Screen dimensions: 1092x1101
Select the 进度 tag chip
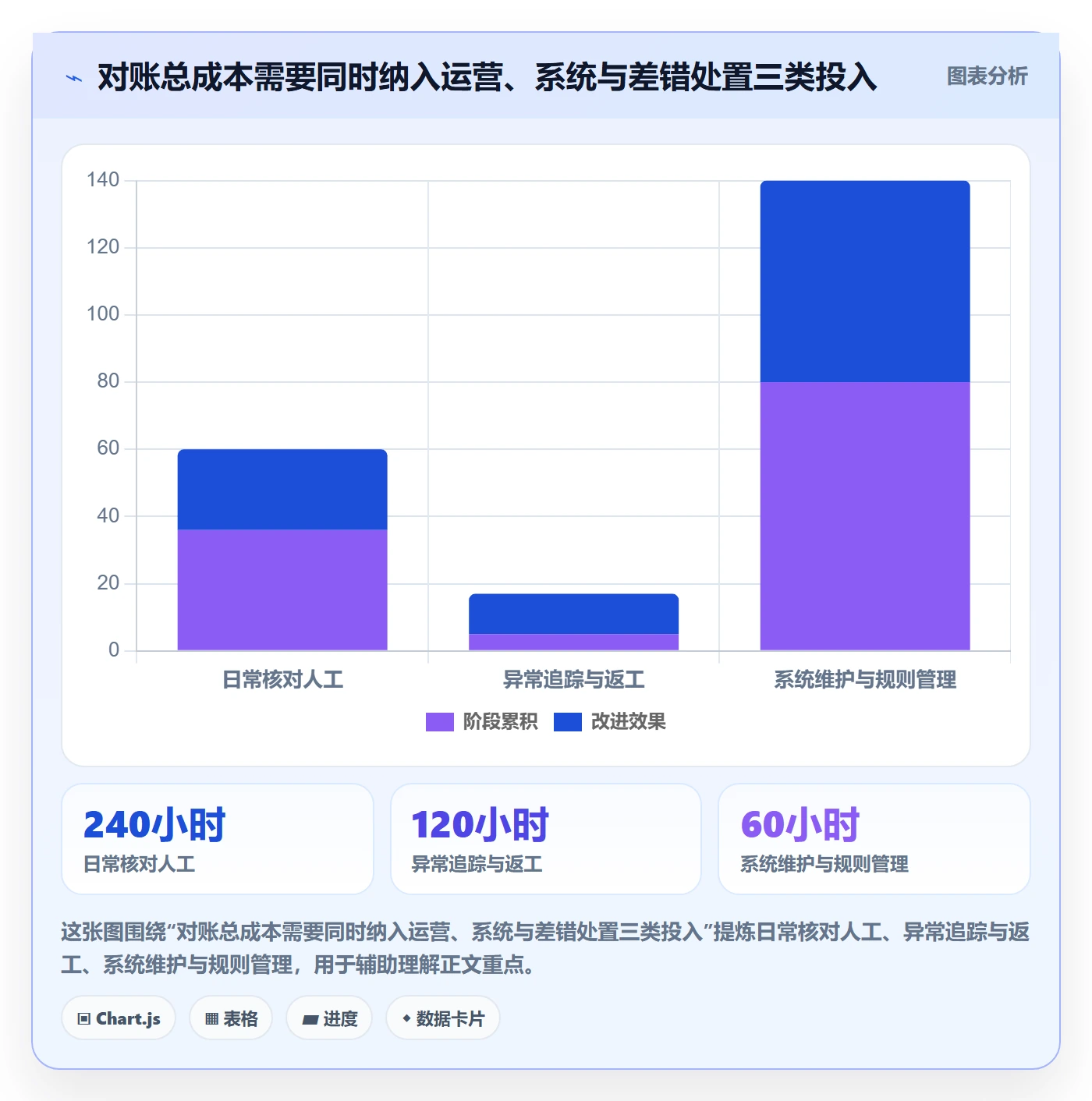pyautogui.click(x=329, y=1018)
